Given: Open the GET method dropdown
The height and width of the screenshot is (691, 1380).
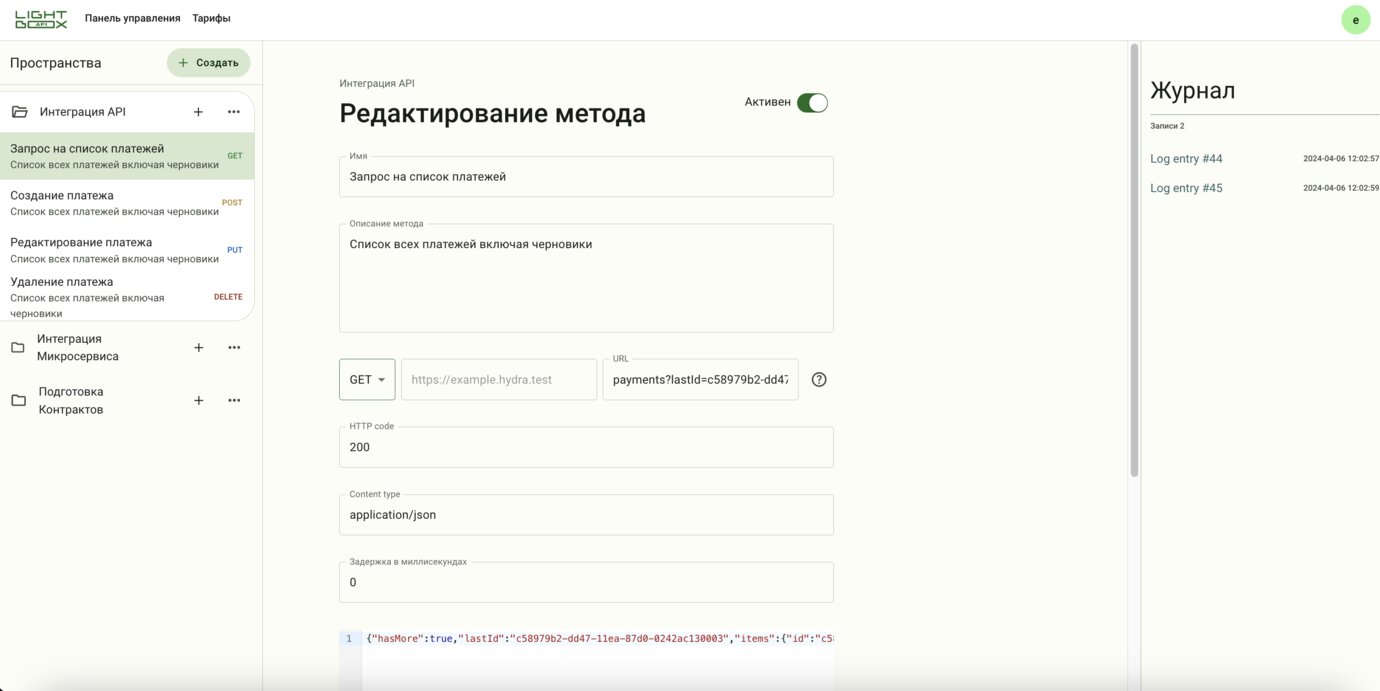Looking at the screenshot, I should [x=367, y=380].
